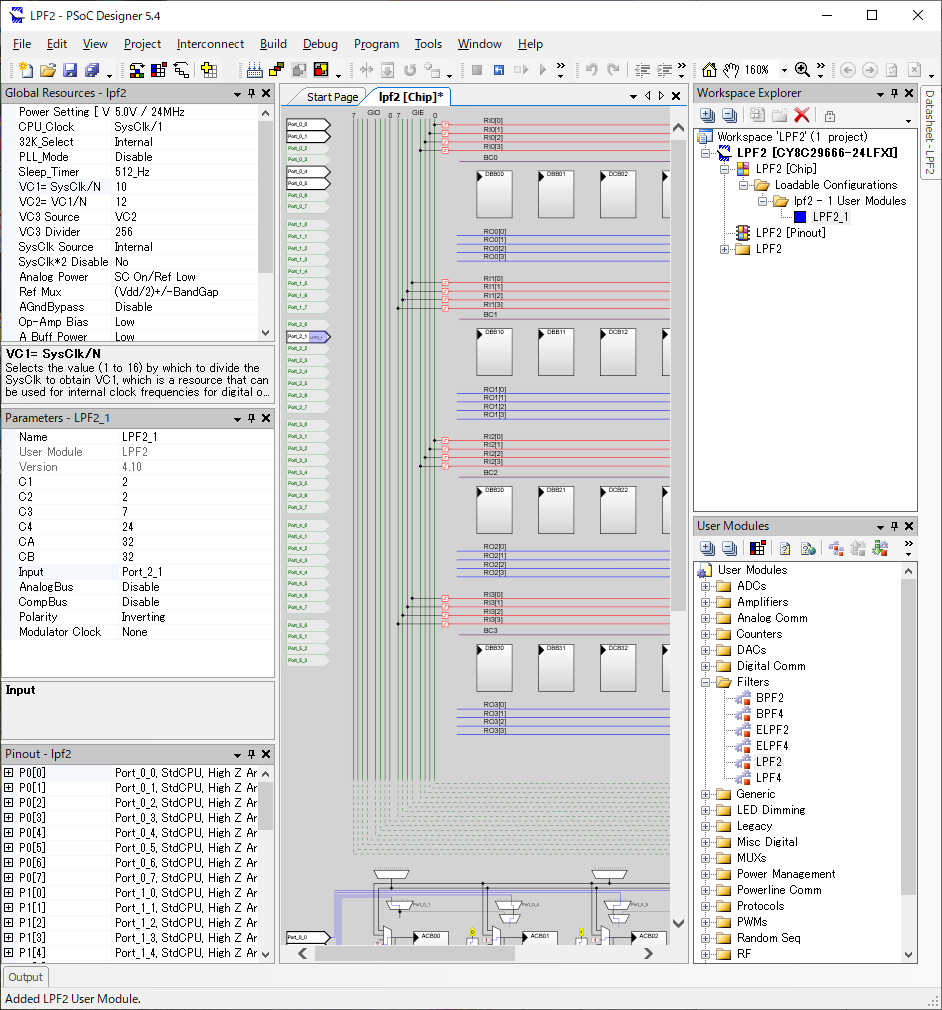Expand all in User Modules toolbar
The width and height of the screenshot is (942, 1010).
point(707,549)
